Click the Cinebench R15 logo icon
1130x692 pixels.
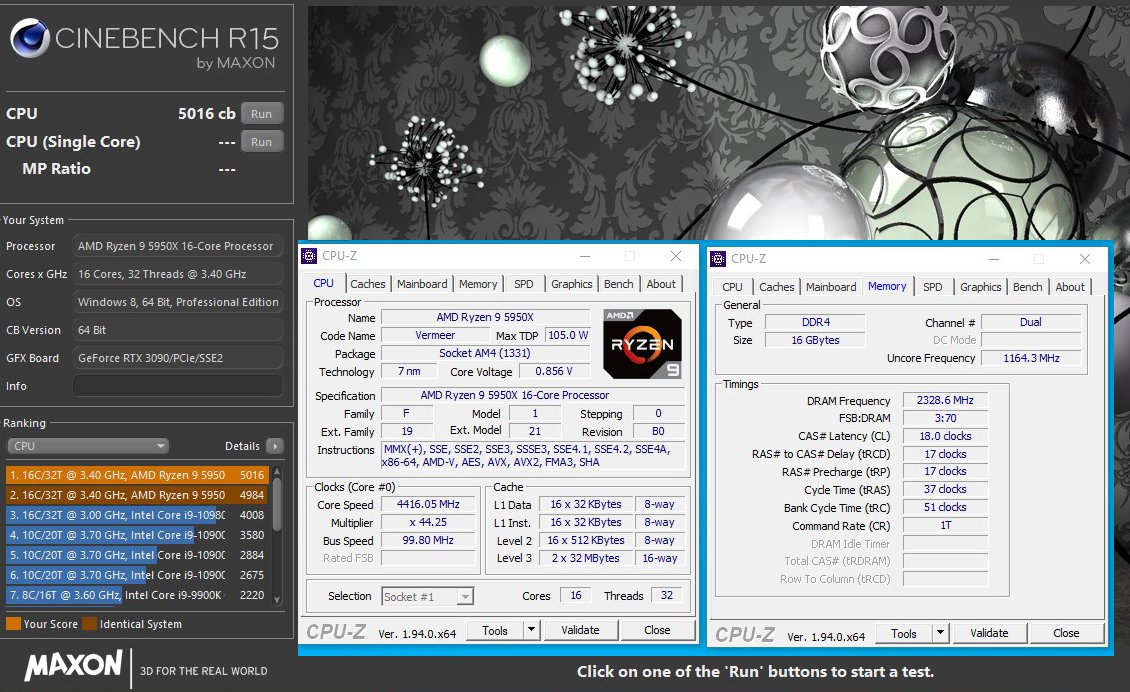(30, 38)
